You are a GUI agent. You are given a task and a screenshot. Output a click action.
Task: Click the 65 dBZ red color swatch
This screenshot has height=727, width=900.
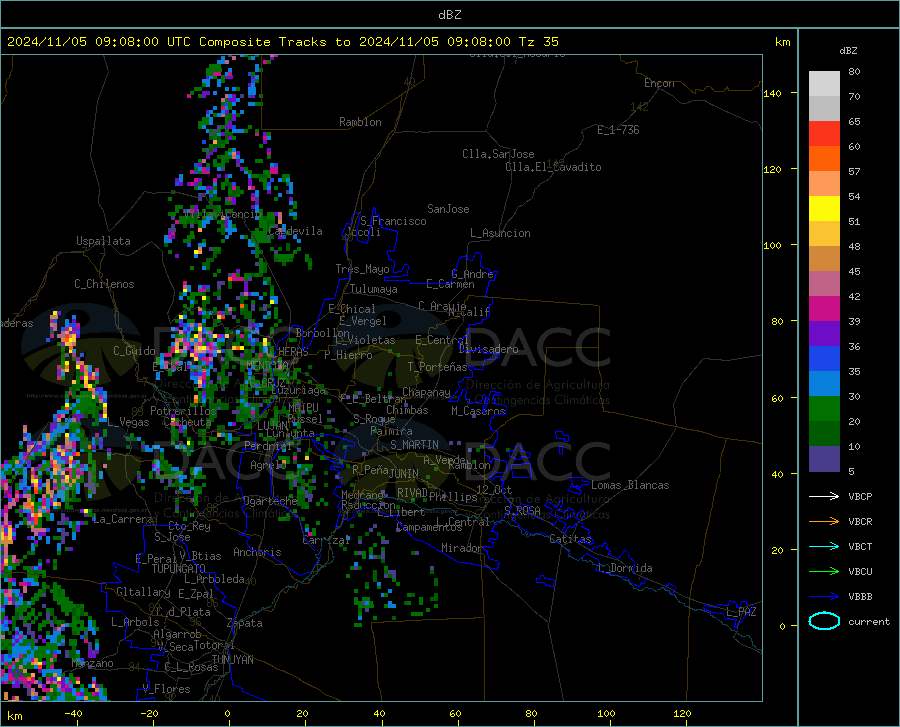point(824,134)
